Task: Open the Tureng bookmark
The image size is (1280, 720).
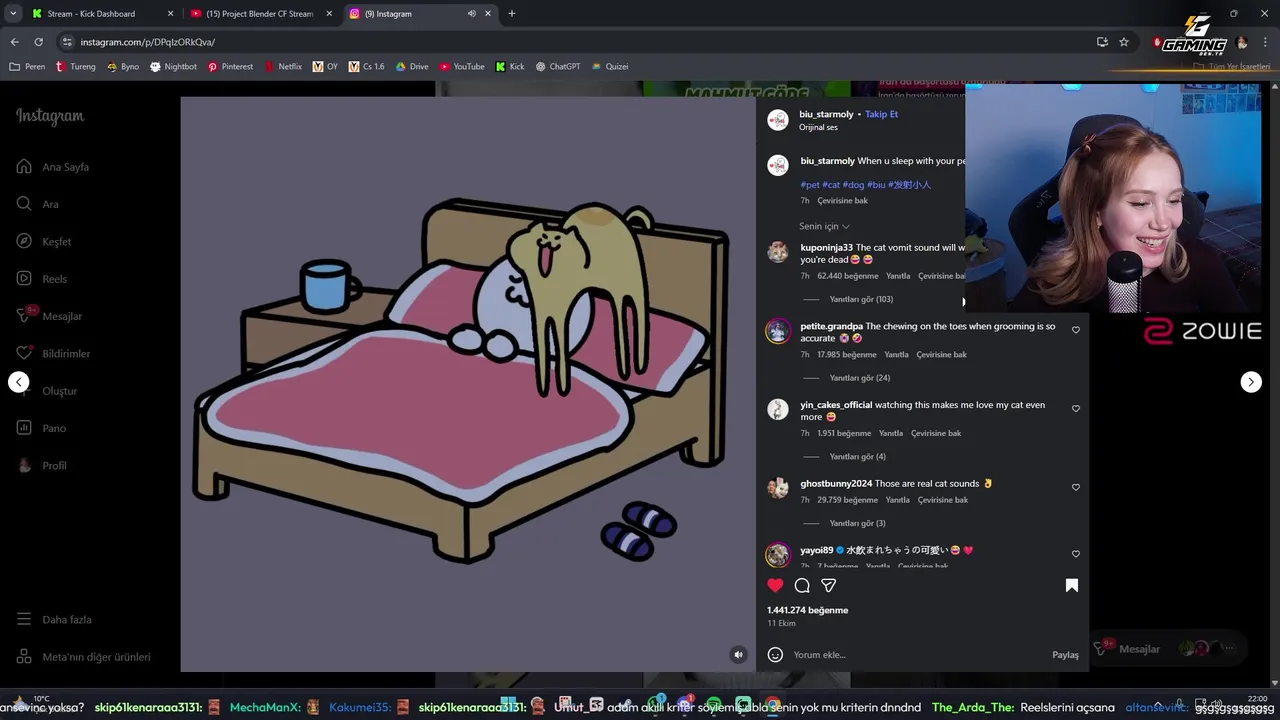Action: [75, 67]
